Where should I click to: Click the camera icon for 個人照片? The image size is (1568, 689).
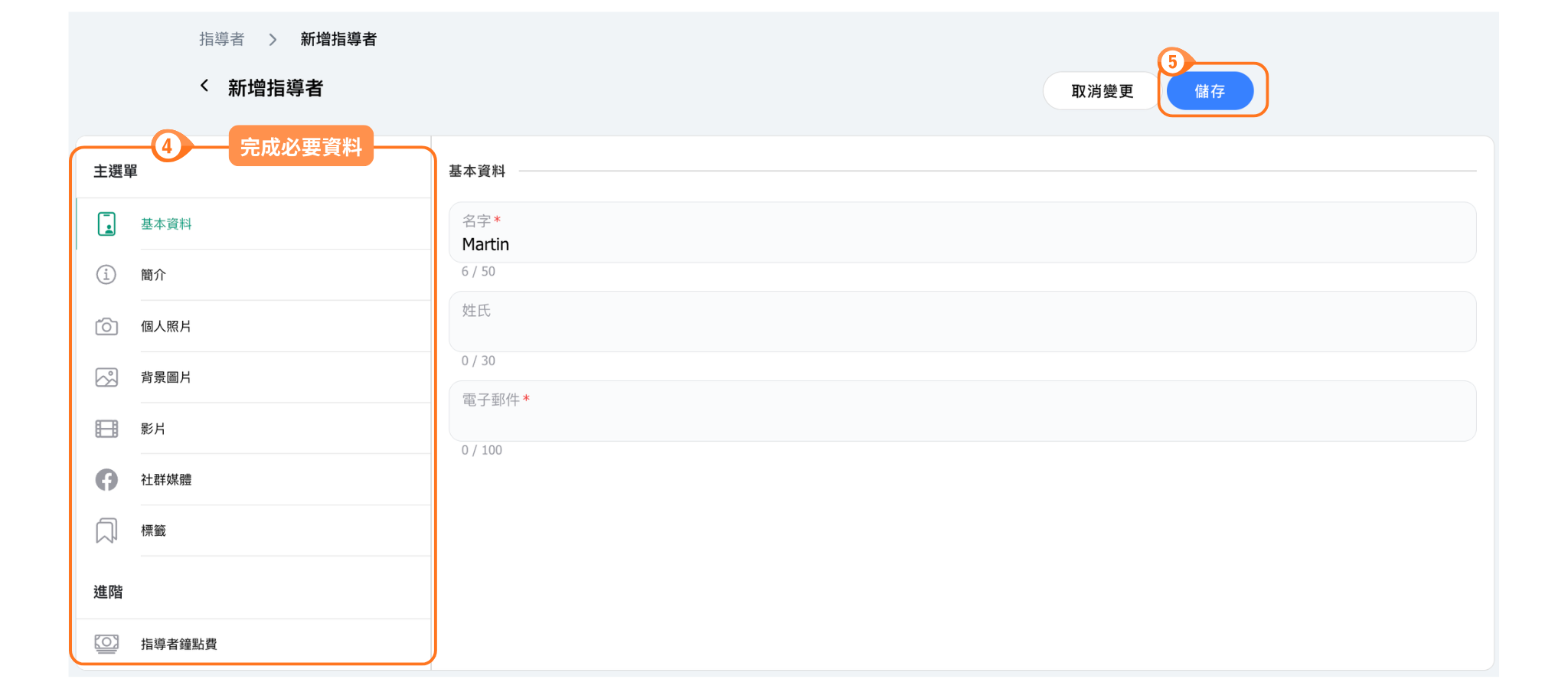(x=106, y=327)
